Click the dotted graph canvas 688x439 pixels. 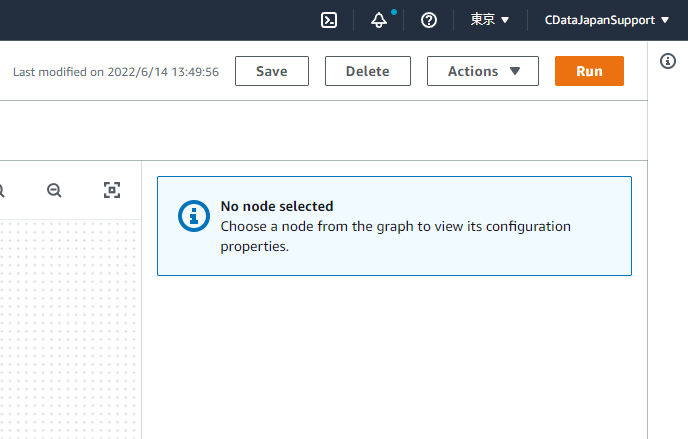tap(70, 330)
